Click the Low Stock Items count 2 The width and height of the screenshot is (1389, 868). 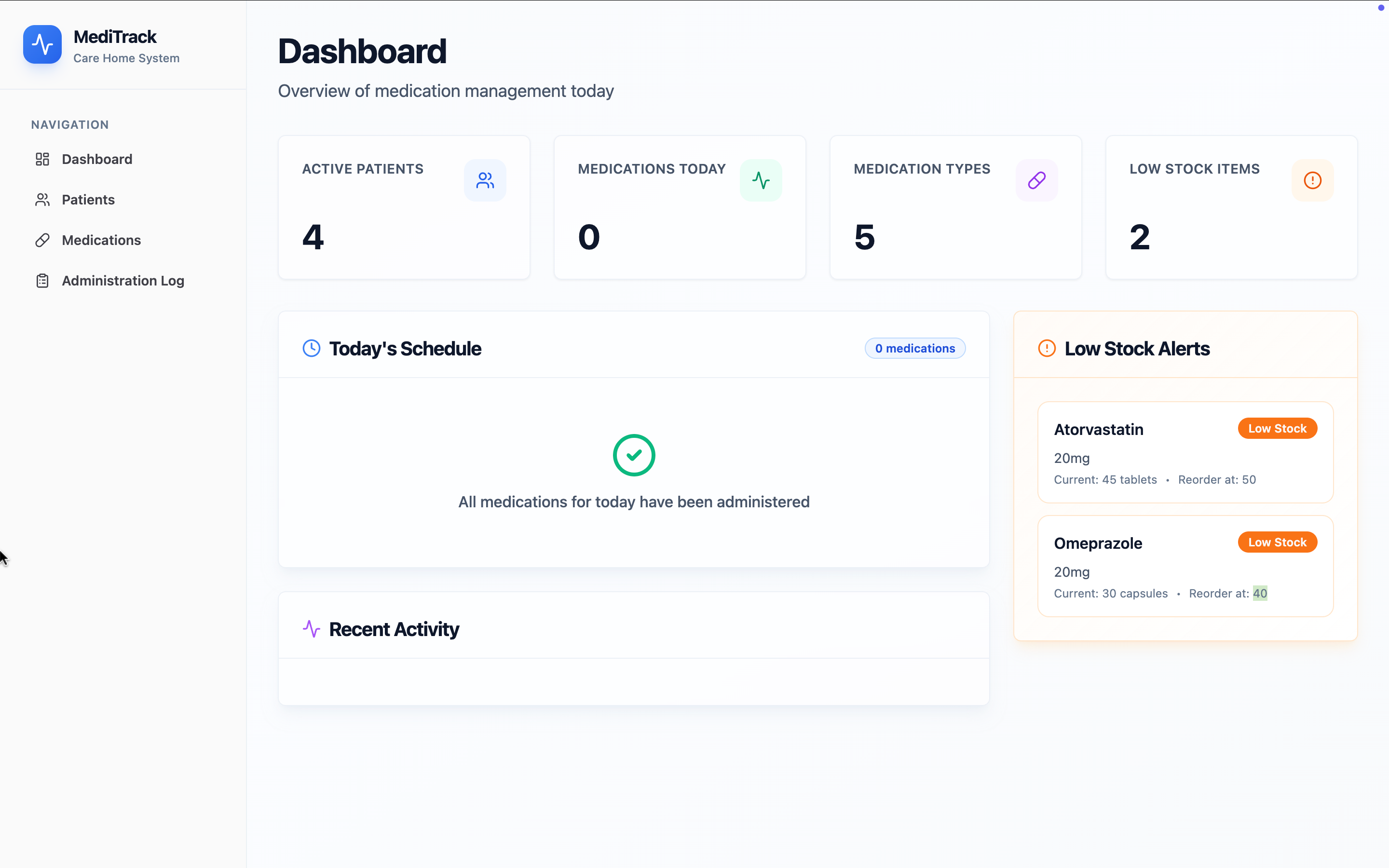(x=1140, y=237)
